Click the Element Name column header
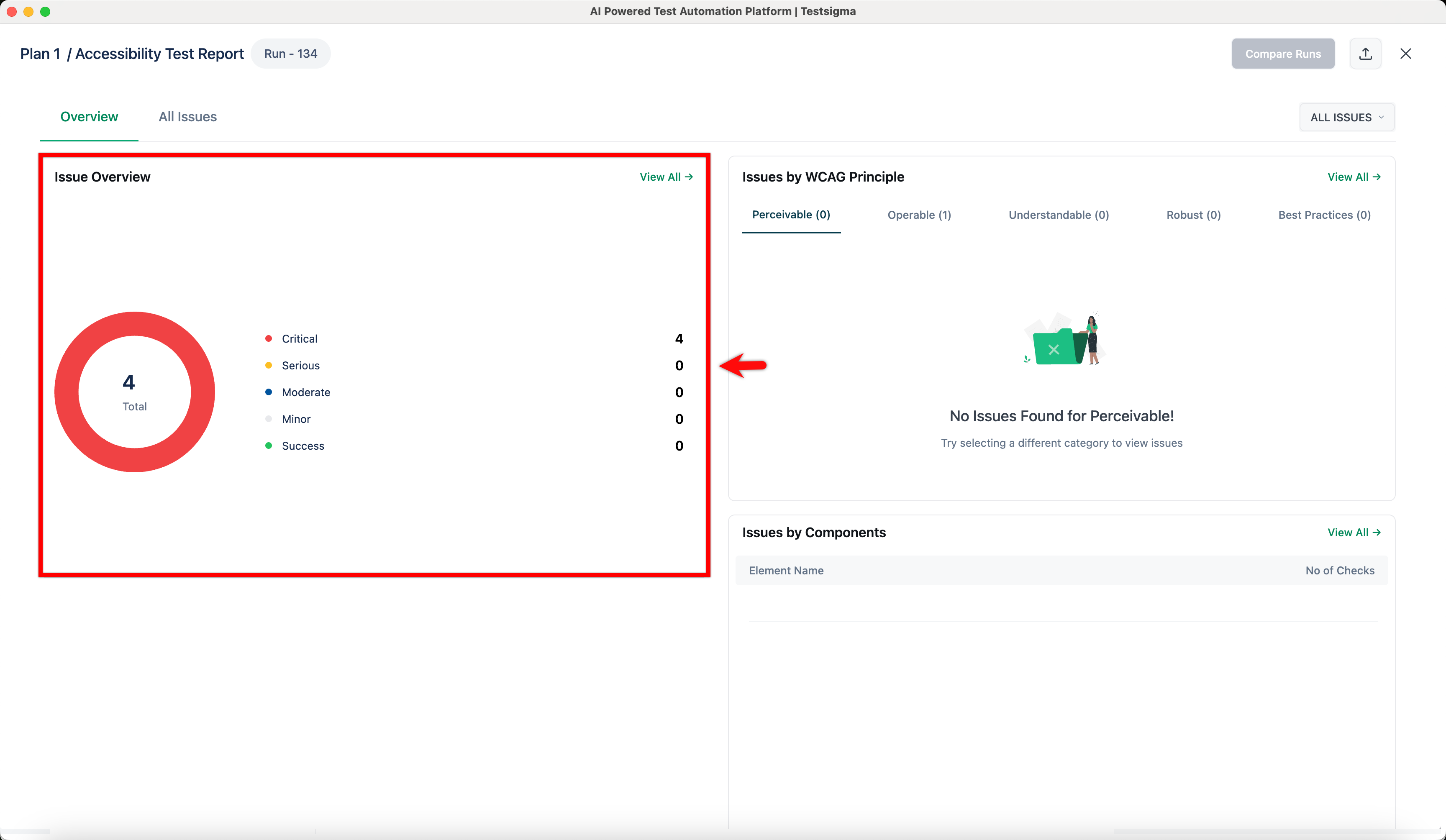 [x=786, y=570]
